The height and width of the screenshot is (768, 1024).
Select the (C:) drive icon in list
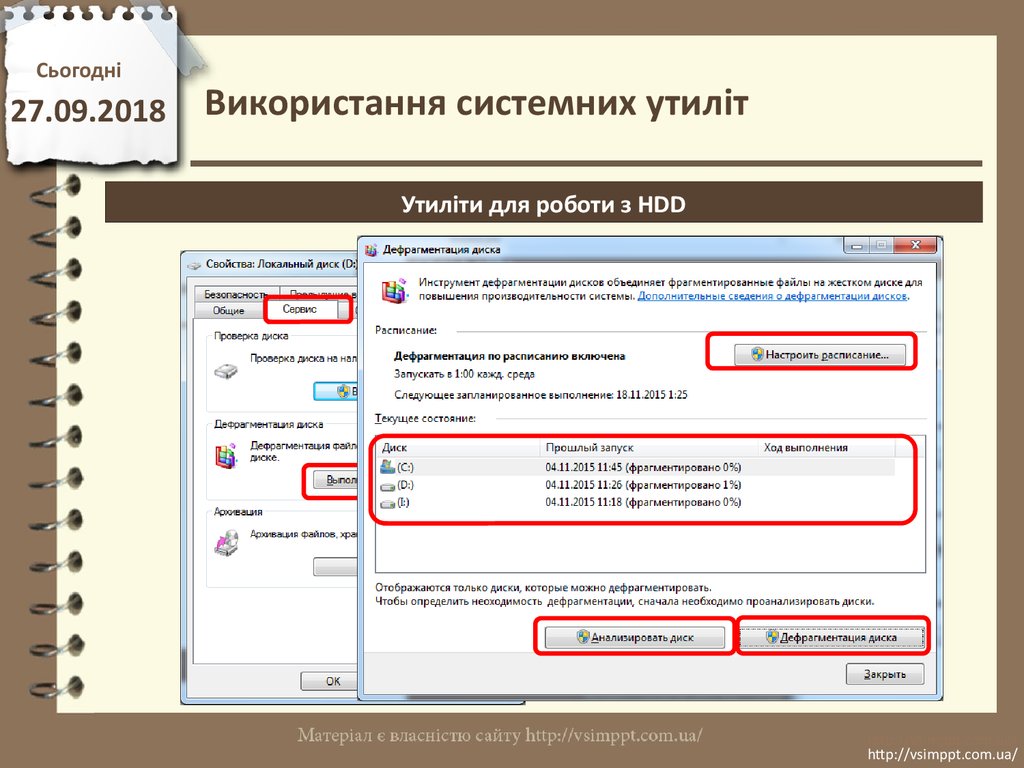[388, 467]
